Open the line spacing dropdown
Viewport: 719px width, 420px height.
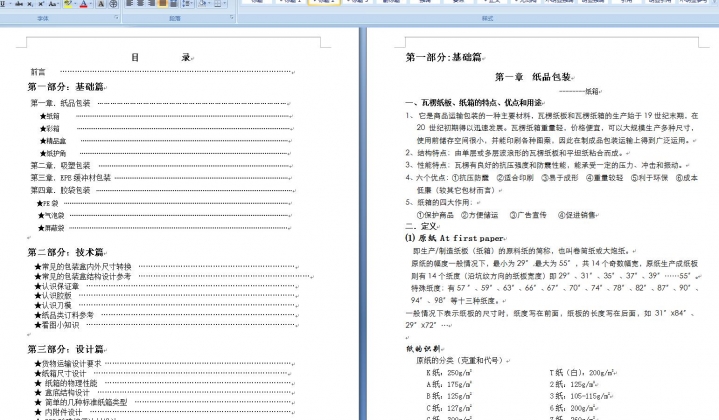click(x=187, y=3)
